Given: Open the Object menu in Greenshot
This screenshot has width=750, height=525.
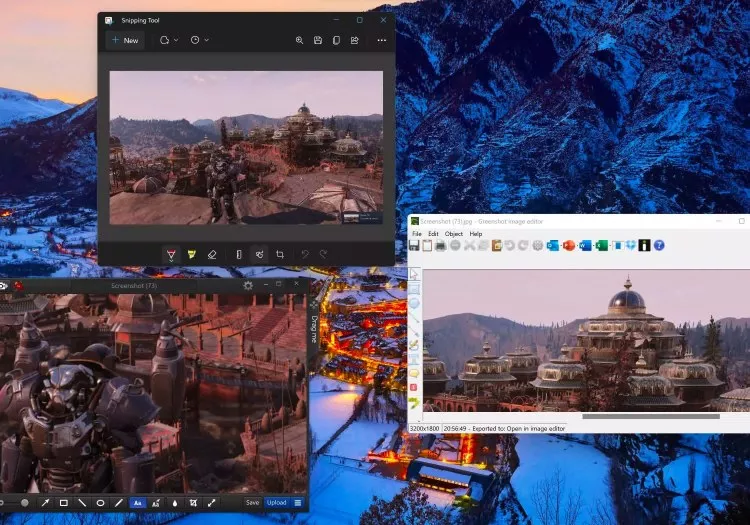Looking at the screenshot, I should pyautogui.click(x=453, y=233).
